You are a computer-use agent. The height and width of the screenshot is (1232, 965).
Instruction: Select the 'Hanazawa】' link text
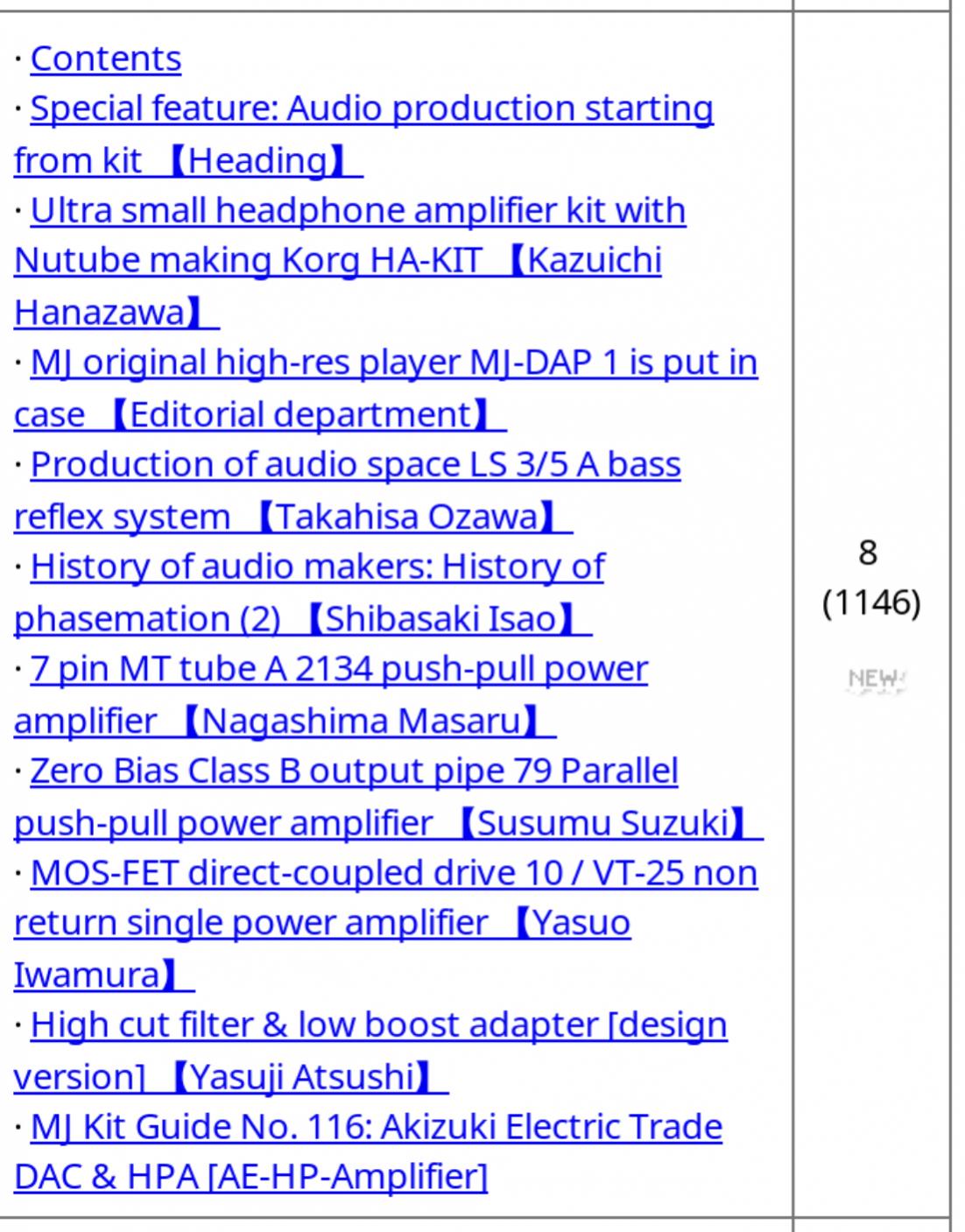[116, 313]
